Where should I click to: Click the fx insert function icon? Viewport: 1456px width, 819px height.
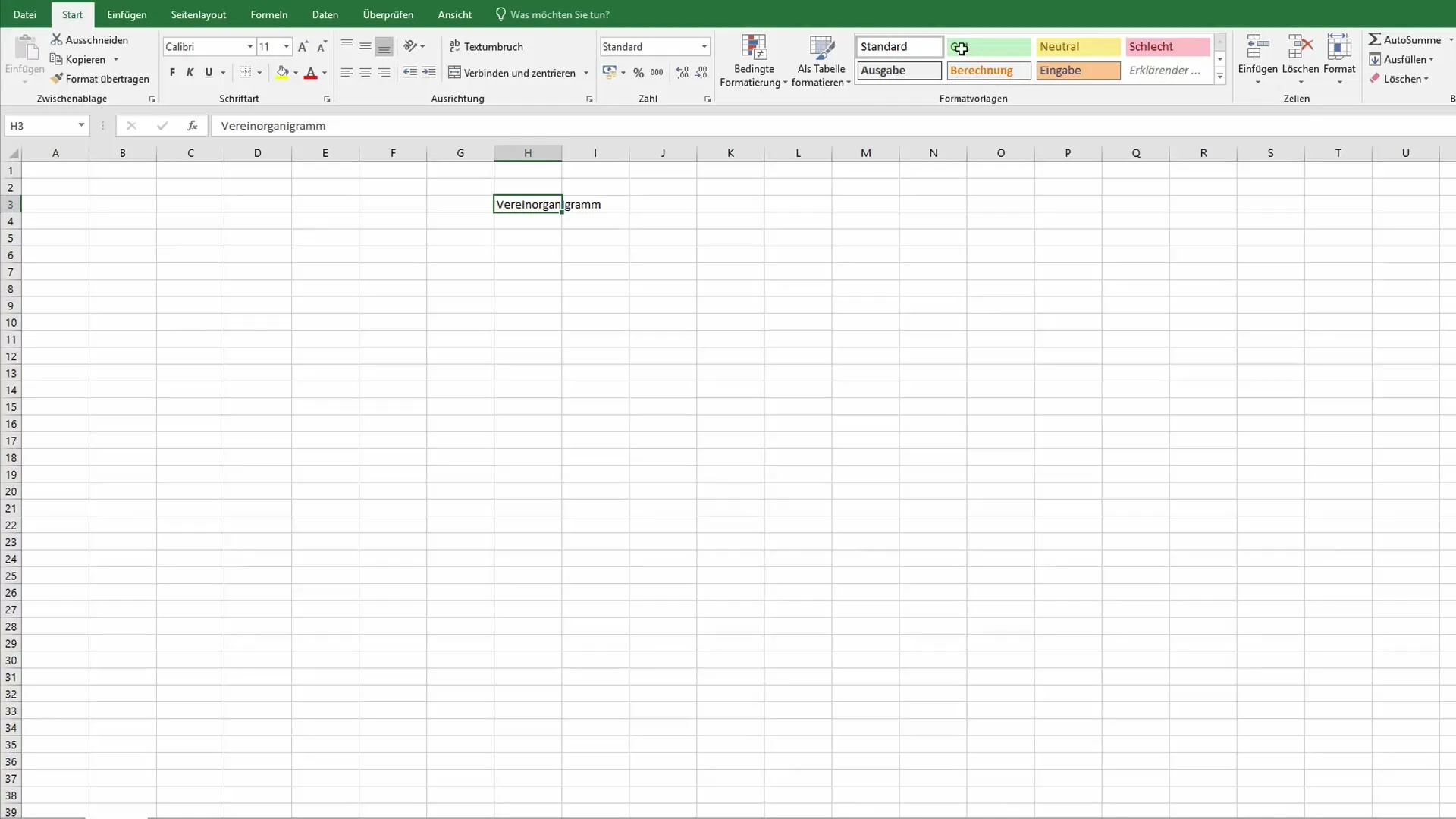tap(193, 126)
